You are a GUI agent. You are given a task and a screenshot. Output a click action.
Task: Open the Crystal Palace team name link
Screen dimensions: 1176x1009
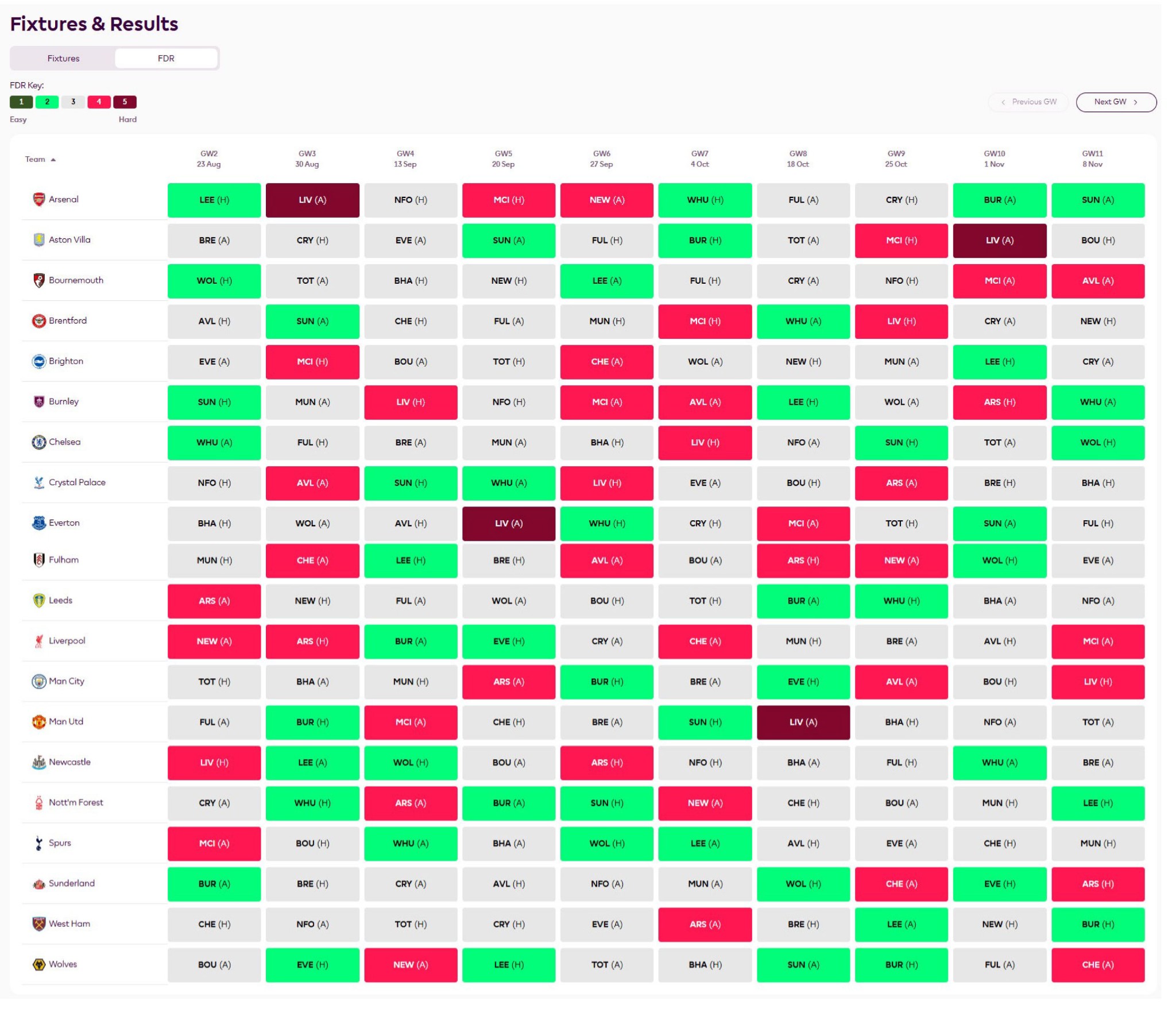(x=77, y=482)
